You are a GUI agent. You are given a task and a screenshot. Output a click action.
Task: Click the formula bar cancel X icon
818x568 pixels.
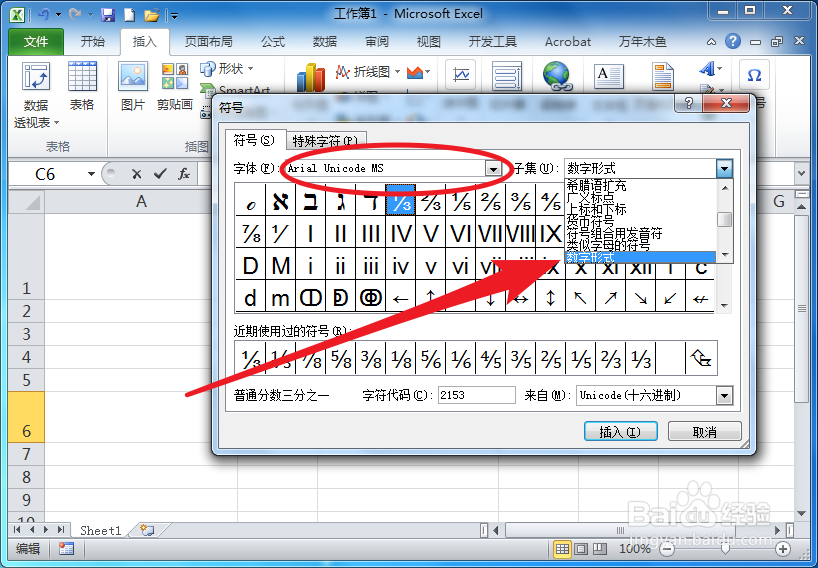(137, 174)
